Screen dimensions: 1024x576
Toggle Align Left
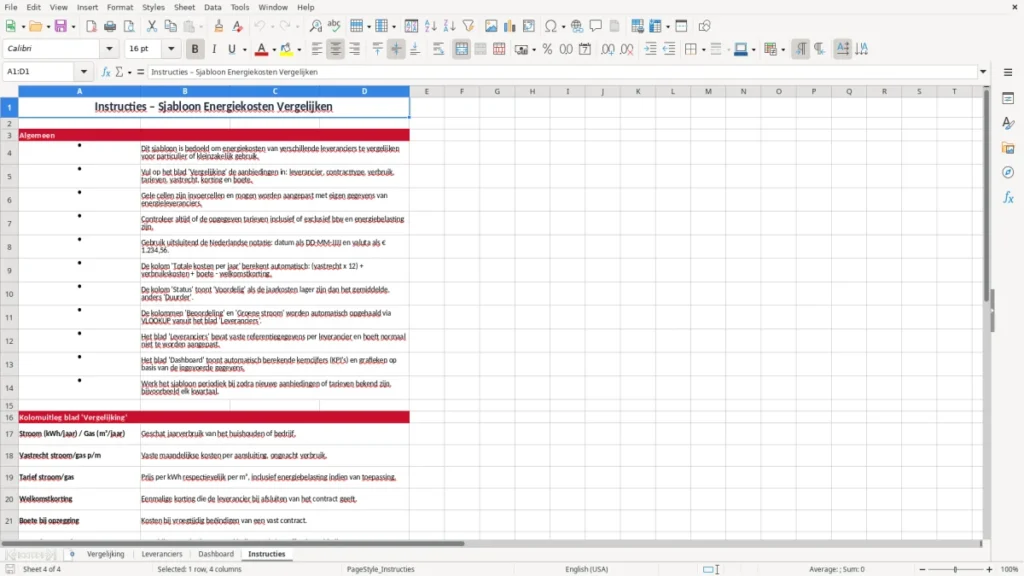coord(317,49)
